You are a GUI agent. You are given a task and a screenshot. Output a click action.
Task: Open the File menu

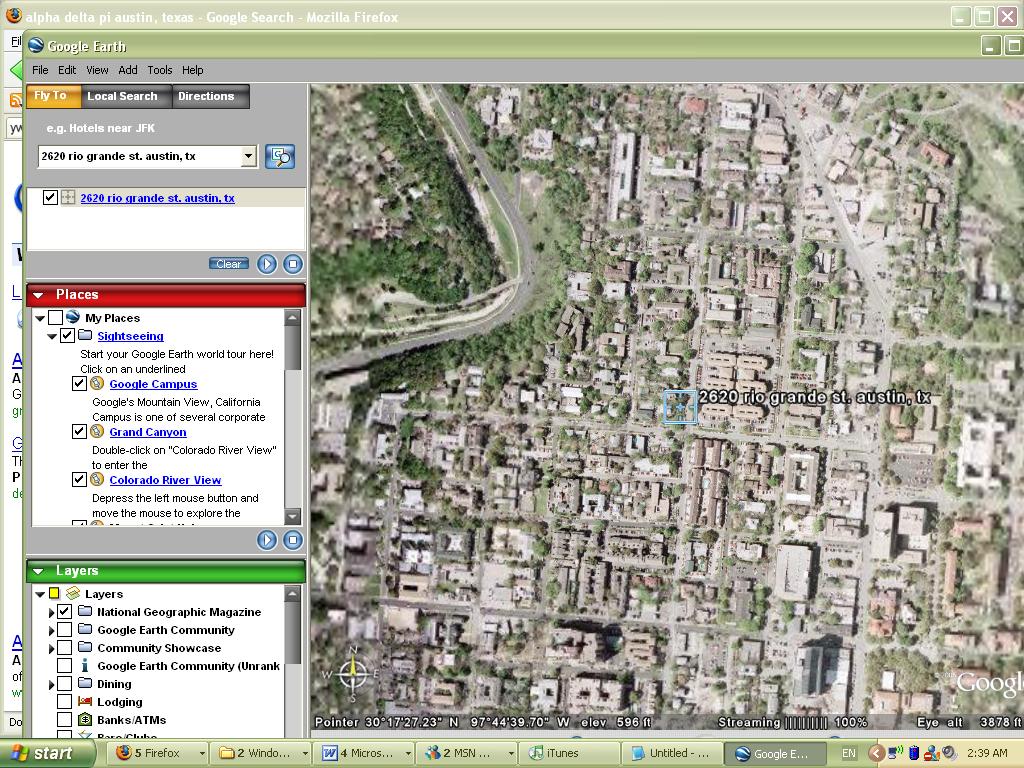(40, 70)
